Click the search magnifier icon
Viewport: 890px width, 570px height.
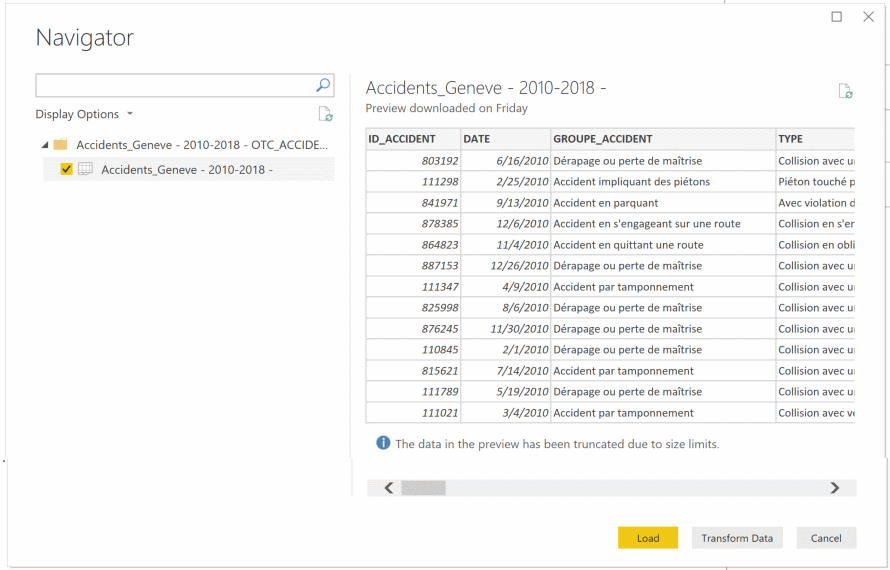[323, 85]
